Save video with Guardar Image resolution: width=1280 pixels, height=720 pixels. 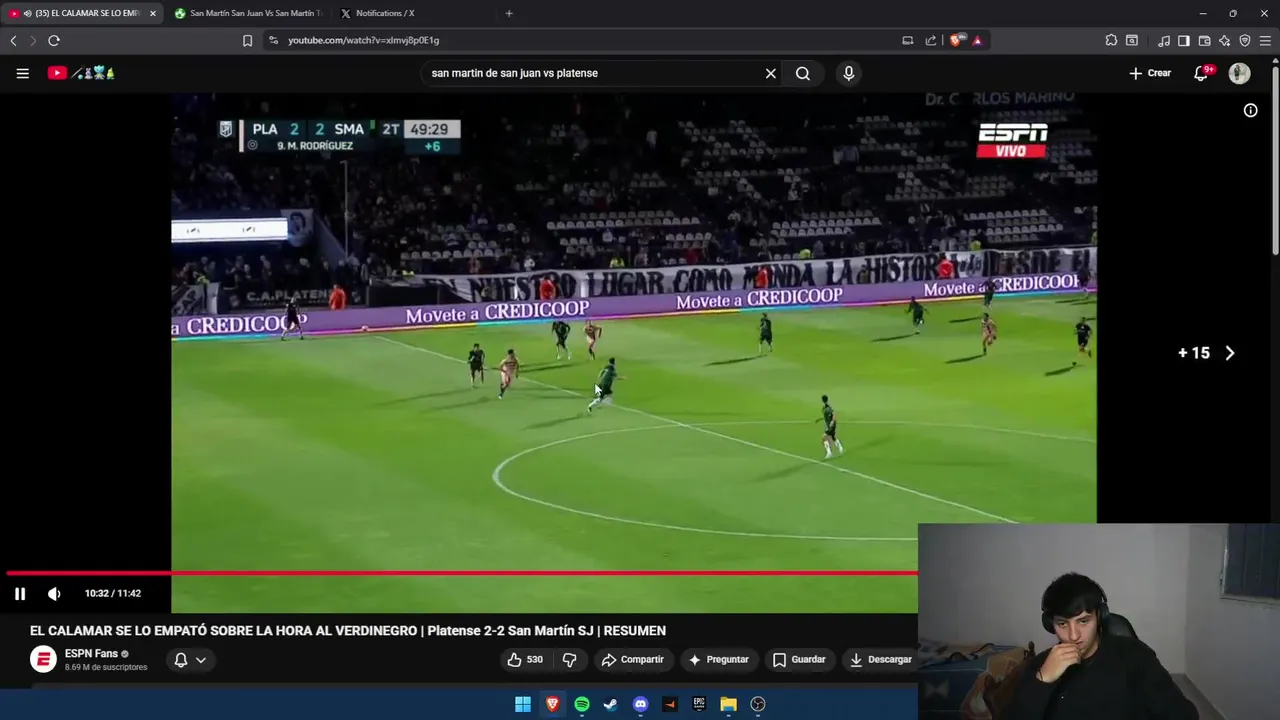pos(799,659)
